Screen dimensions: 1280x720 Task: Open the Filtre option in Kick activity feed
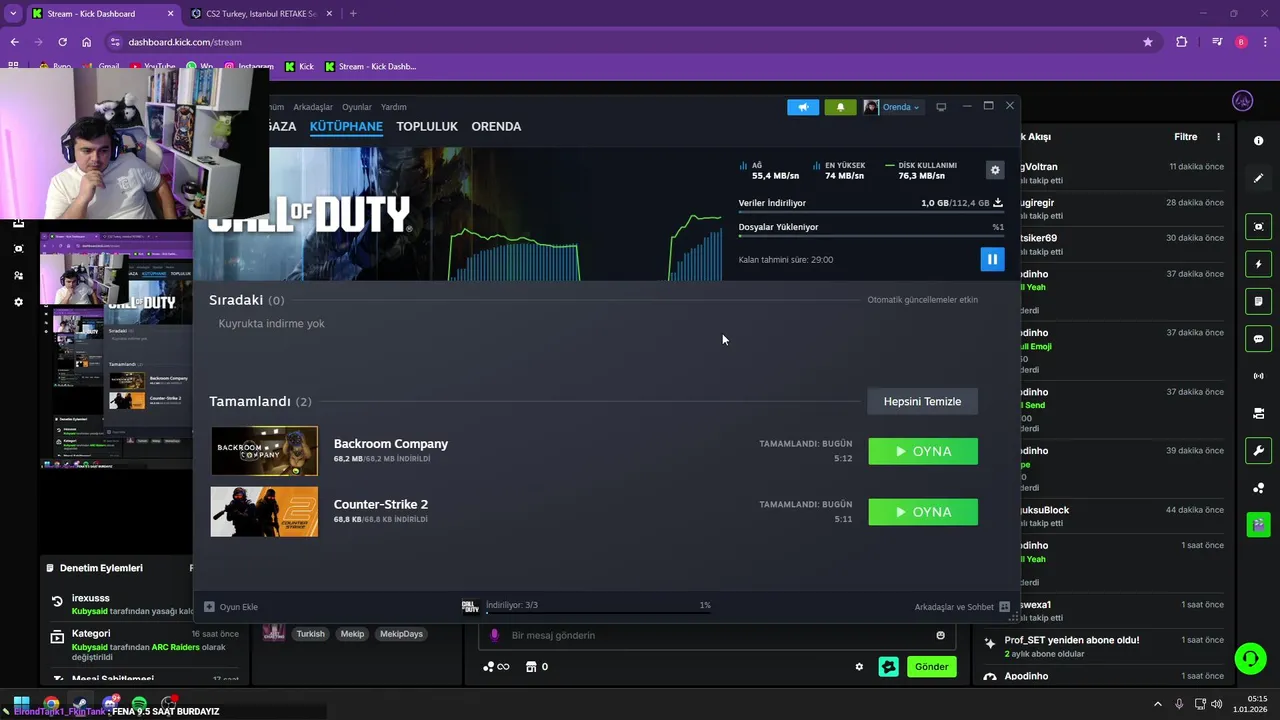(x=1185, y=137)
